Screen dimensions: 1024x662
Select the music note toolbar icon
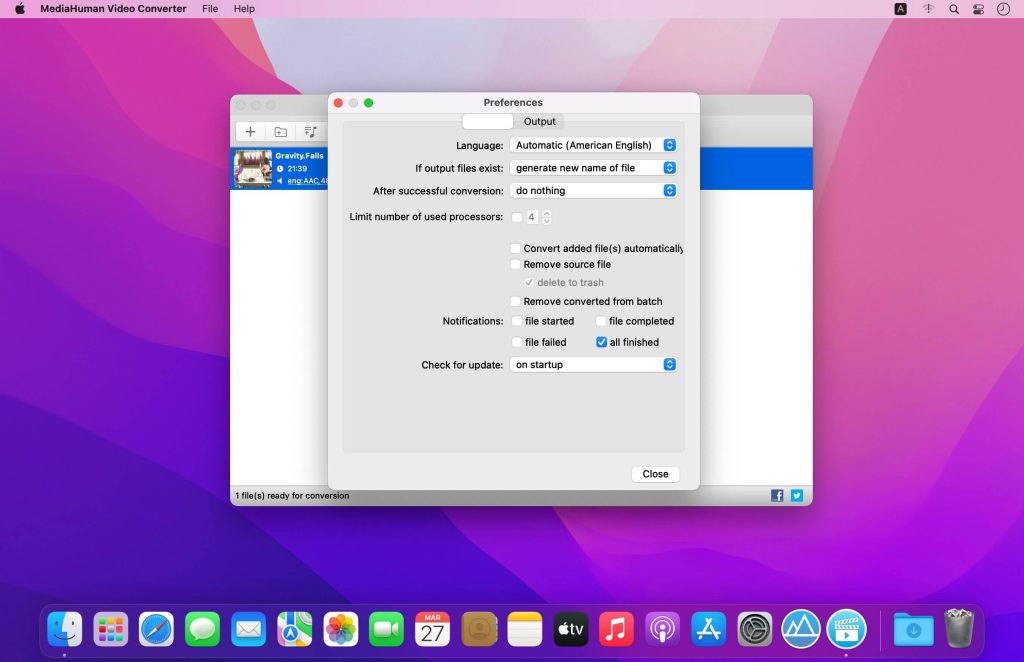click(310, 131)
